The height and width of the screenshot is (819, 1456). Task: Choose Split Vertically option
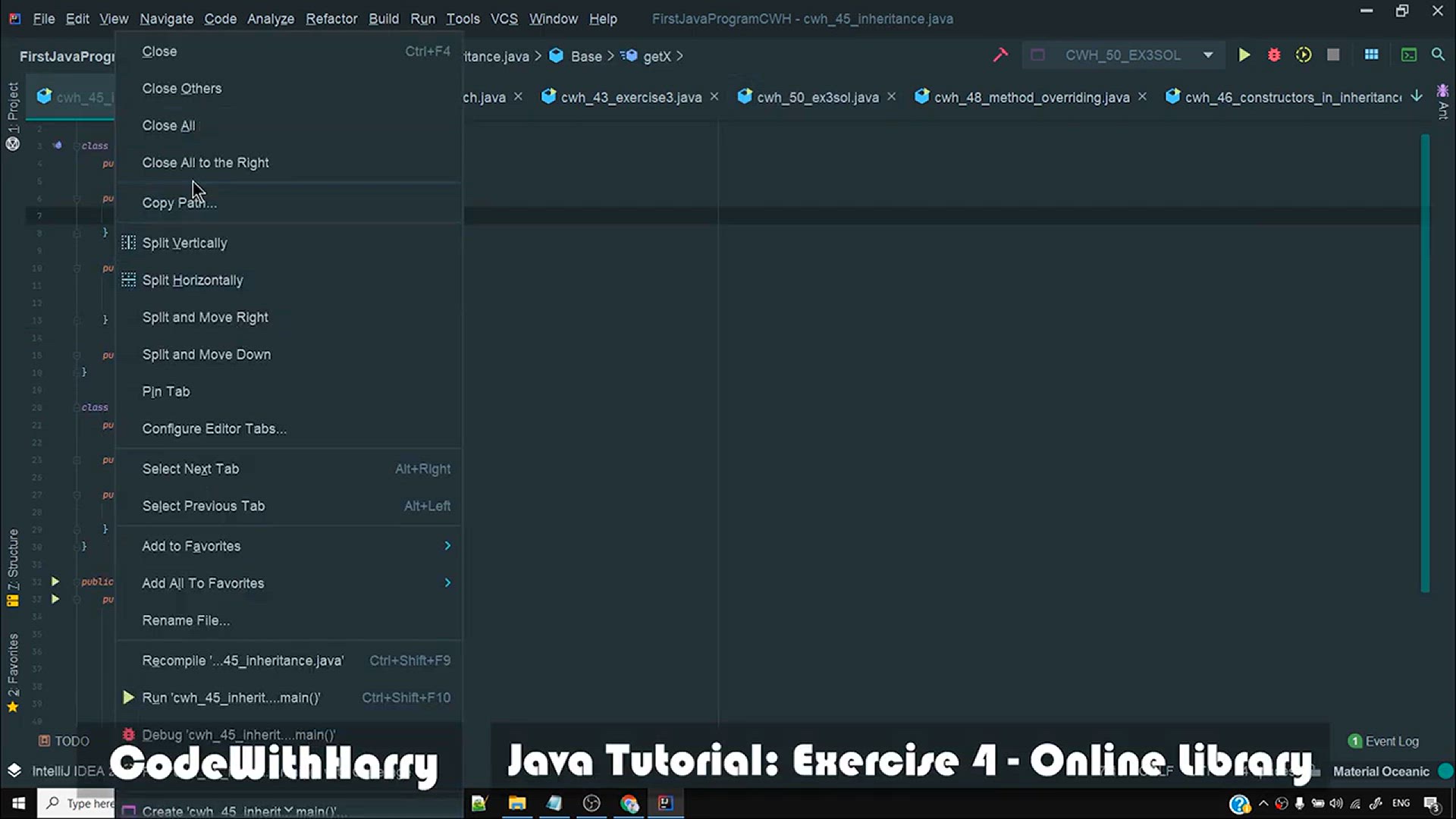tap(289, 243)
